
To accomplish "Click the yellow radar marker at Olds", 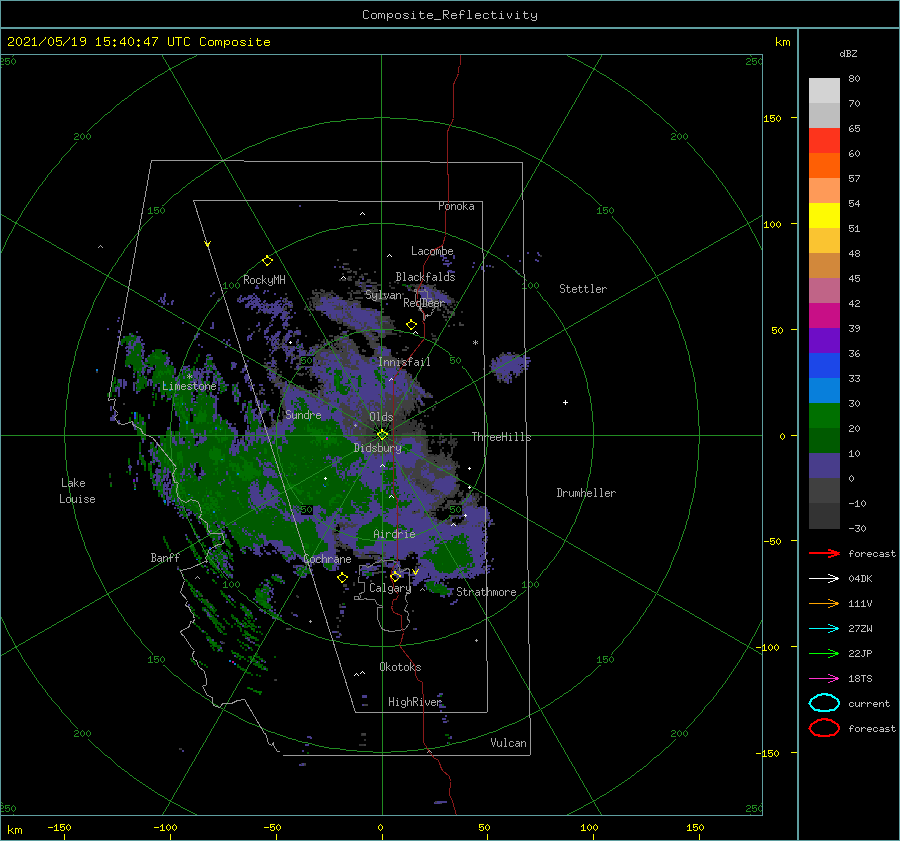I will [382, 435].
